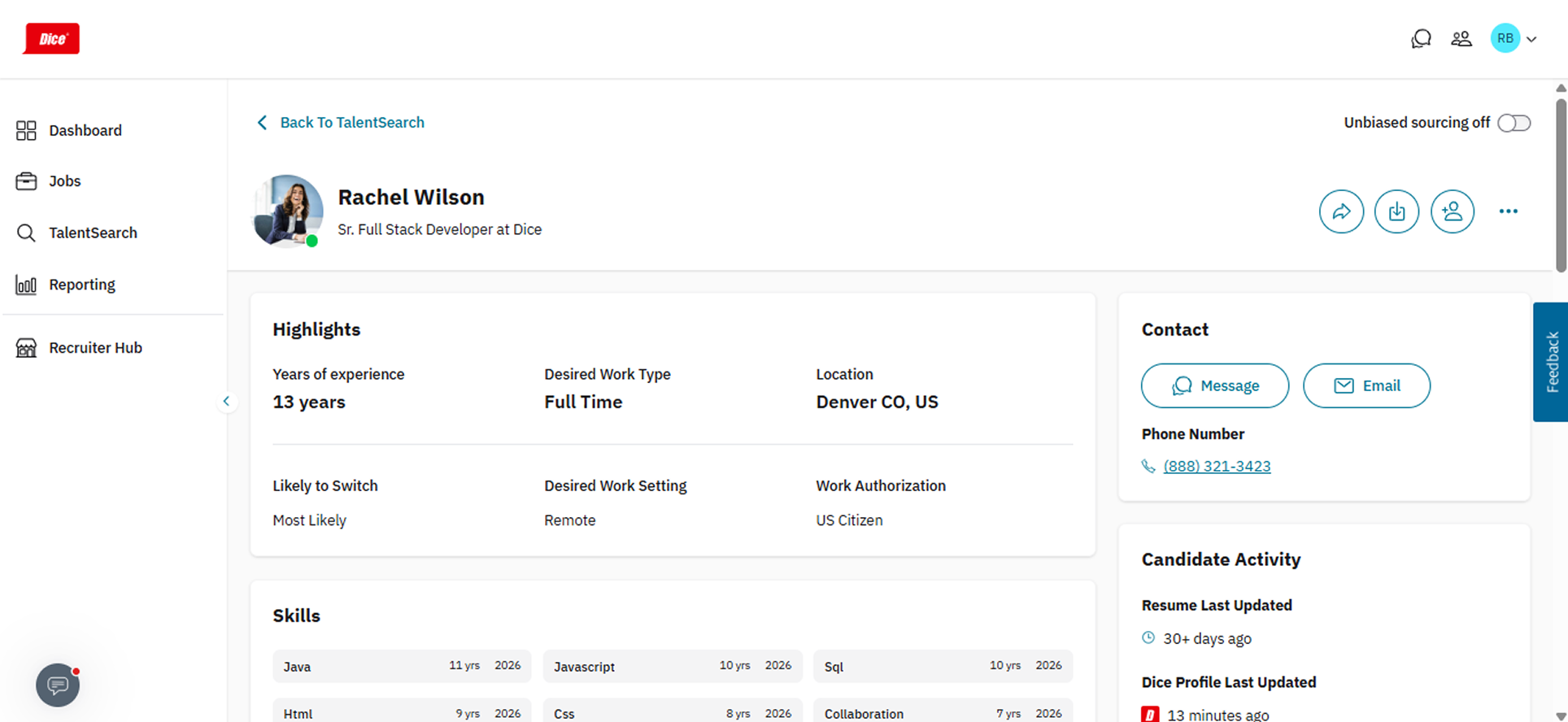Click the Sql skill chip
This screenshot has height=722, width=1568.
click(x=943, y=666)
